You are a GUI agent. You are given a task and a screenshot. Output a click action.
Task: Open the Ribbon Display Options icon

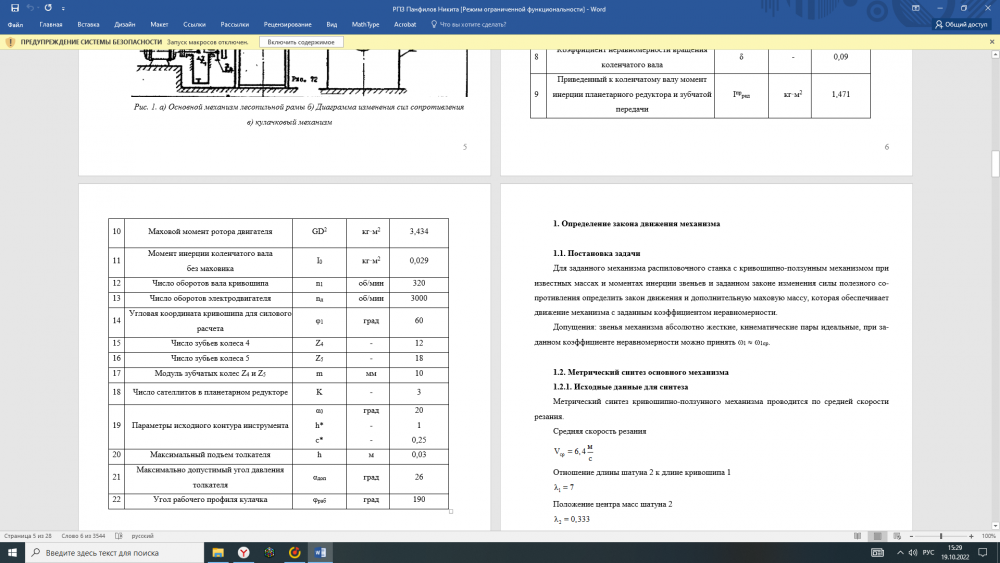pos(916,8)
